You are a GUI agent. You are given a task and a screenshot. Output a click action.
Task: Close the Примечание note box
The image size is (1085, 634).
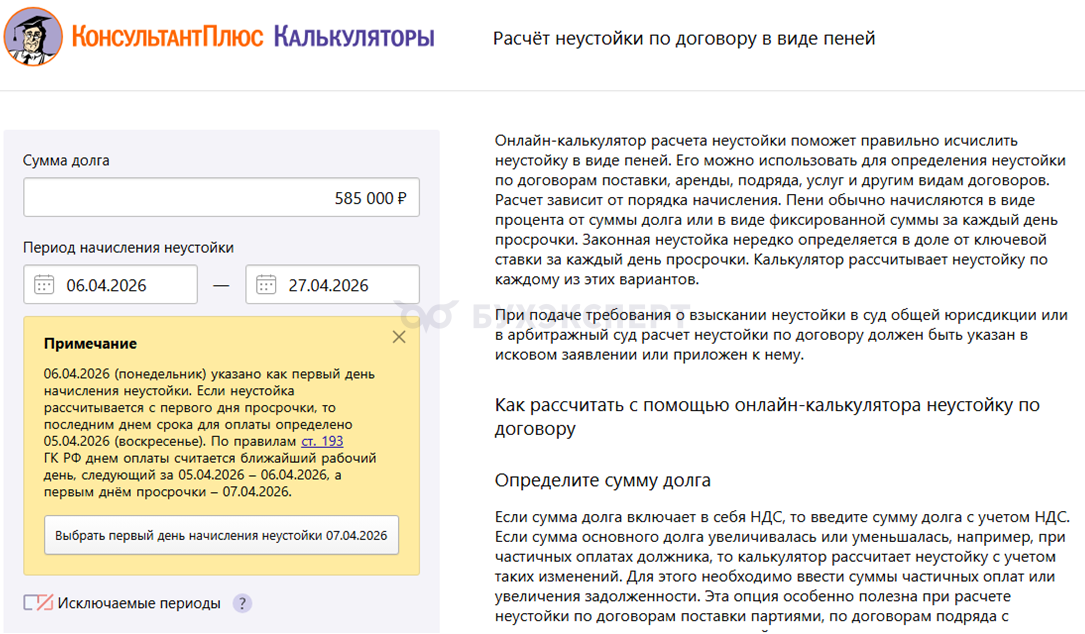[399, 337]
